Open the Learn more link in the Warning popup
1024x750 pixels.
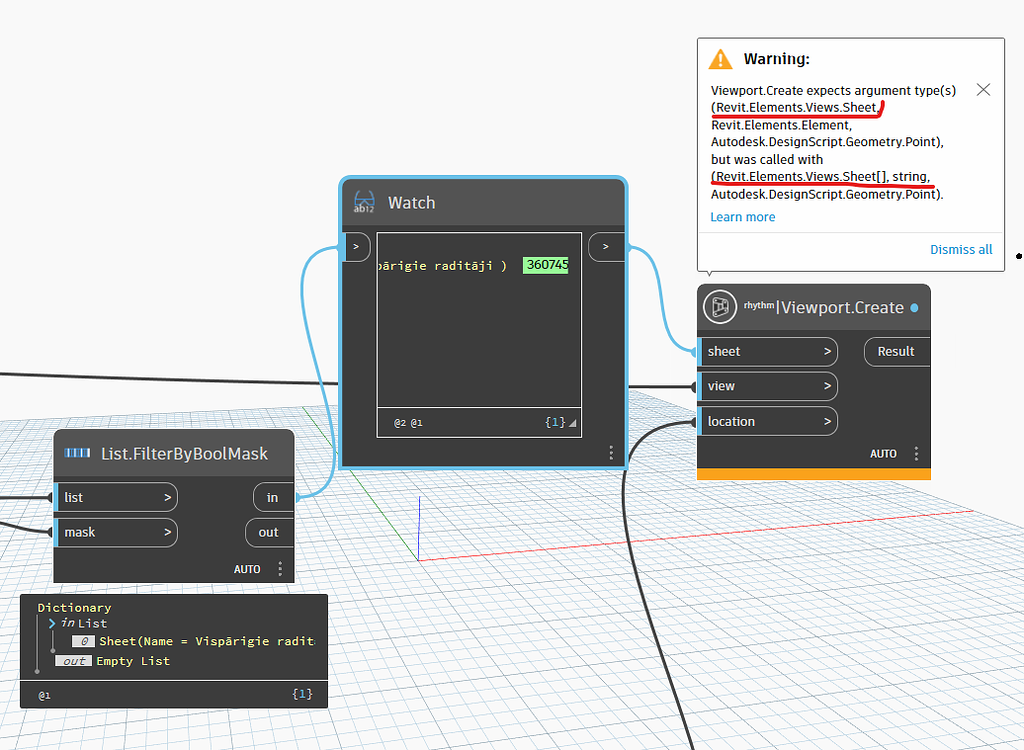pyautogui.click(x=742, y=216)
